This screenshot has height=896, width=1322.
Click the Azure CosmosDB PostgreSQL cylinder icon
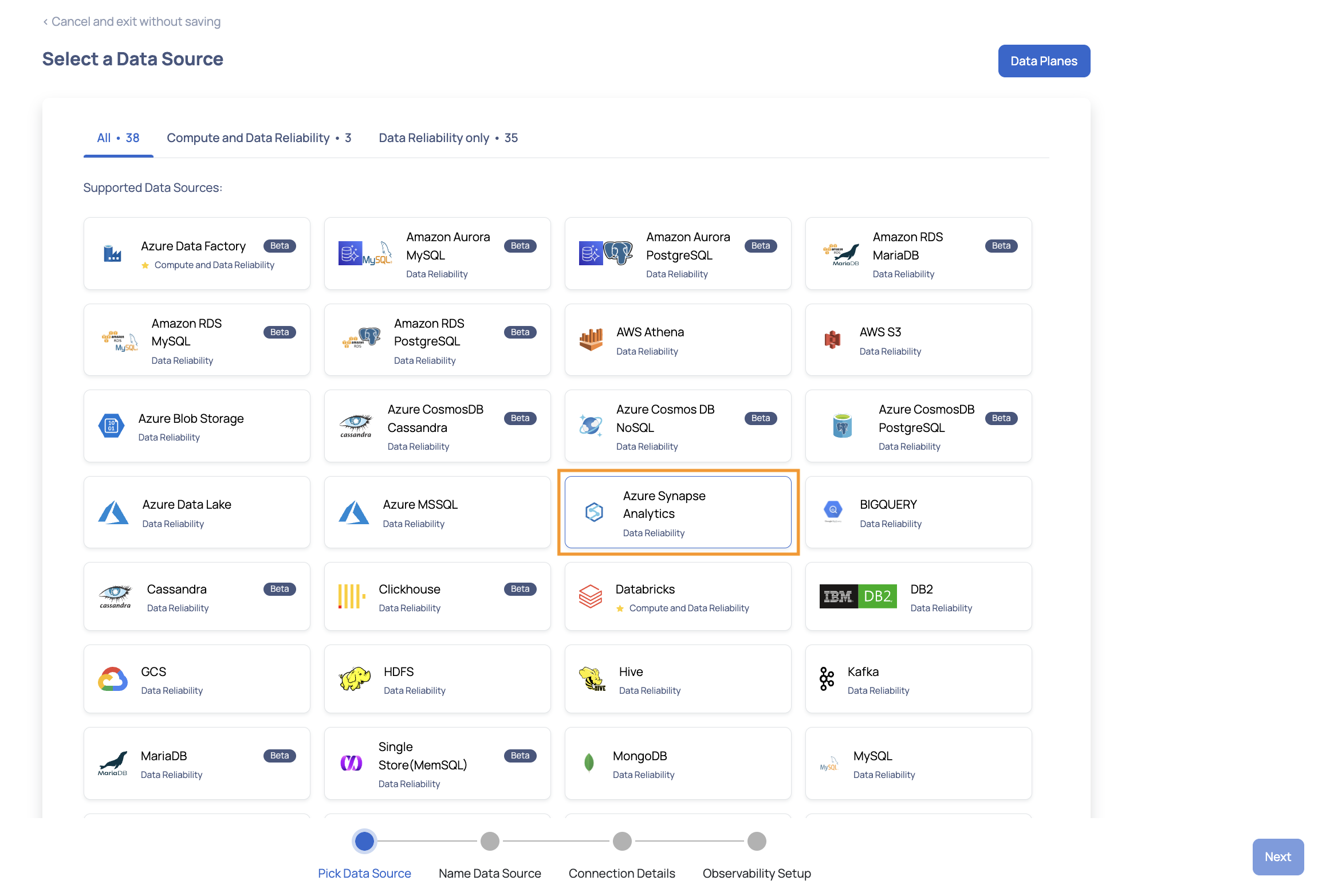pyautogui.click(x=842, y=426)
